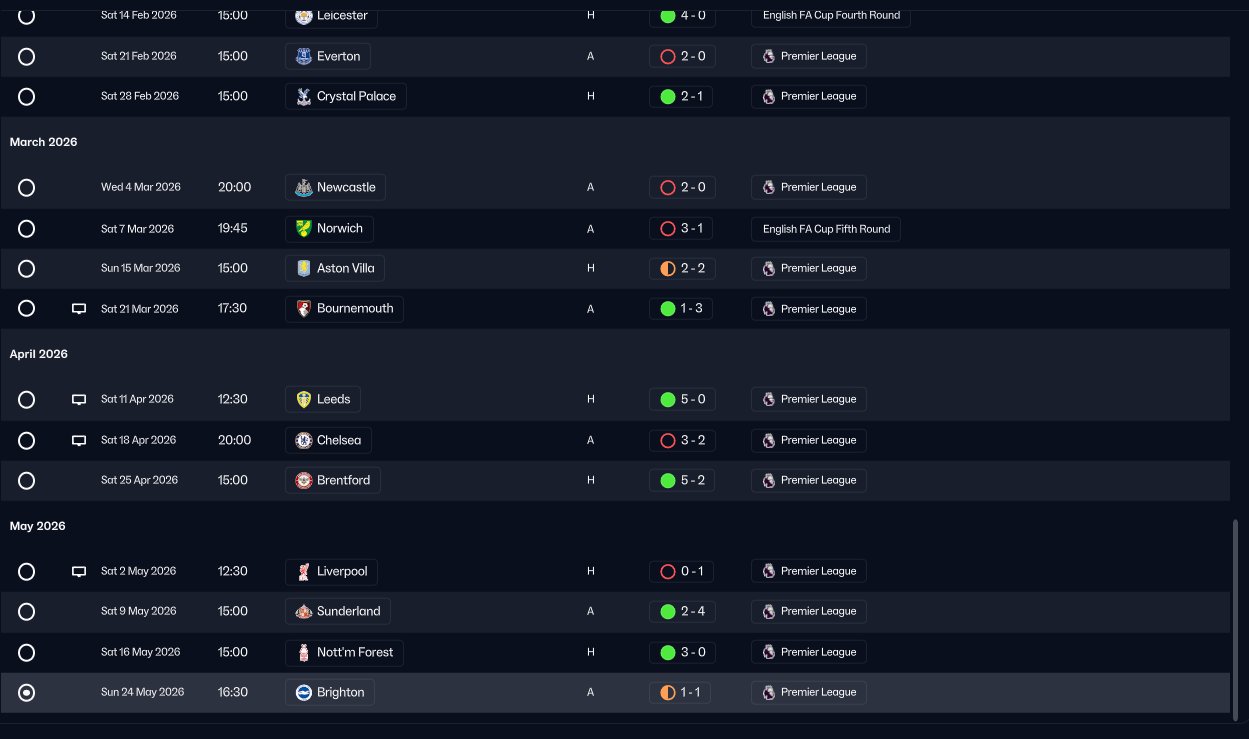Open the English FA Cup Fifth Round competition
This screenshot has width=1249, height=739.
pyautogui.click(x=826, y=229)
